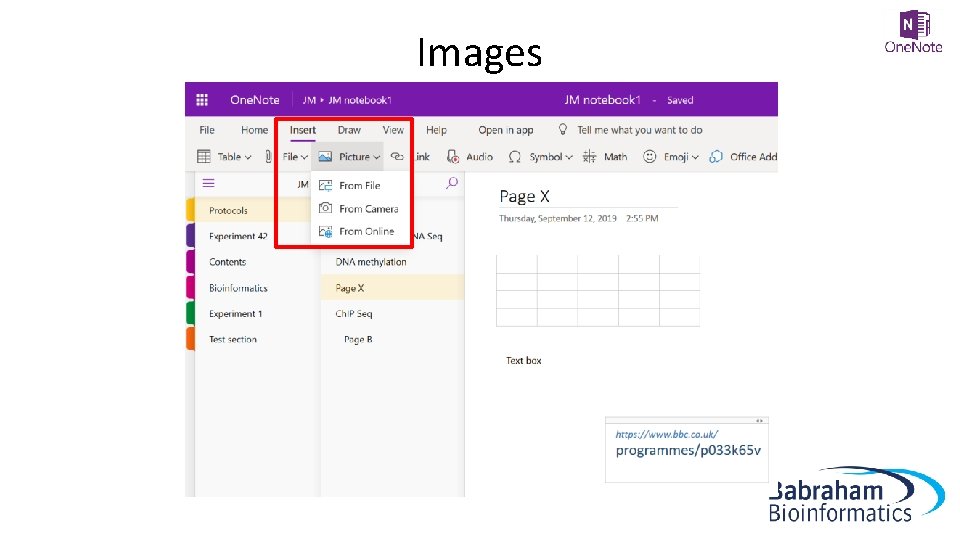Image resolution: width=960 pixels, height=540 pixels.
Task: Click the Table grid icon
Action: (x=204, y=156)
